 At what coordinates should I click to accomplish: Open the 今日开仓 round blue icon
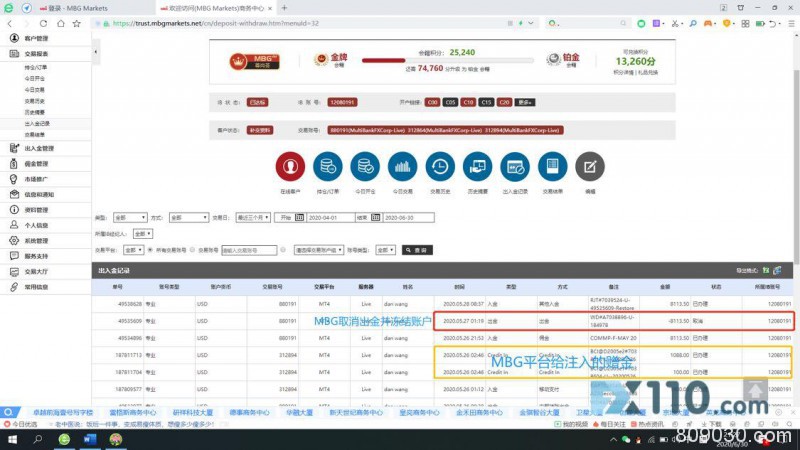[365, 166]
